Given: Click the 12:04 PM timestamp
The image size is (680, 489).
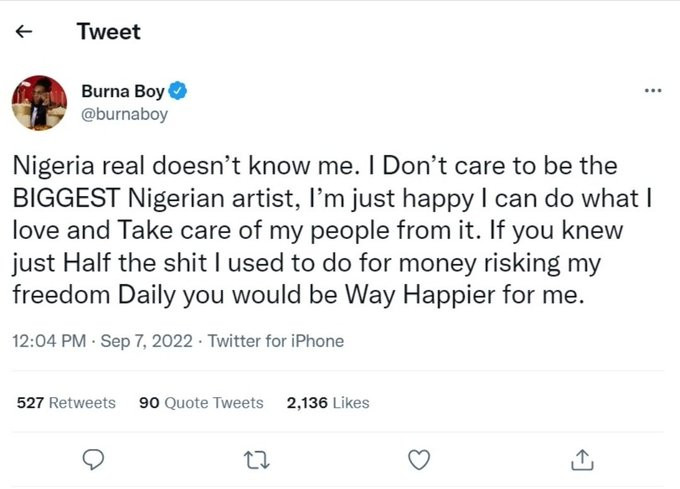Looking at the screenshot, I should pos(45,341).
